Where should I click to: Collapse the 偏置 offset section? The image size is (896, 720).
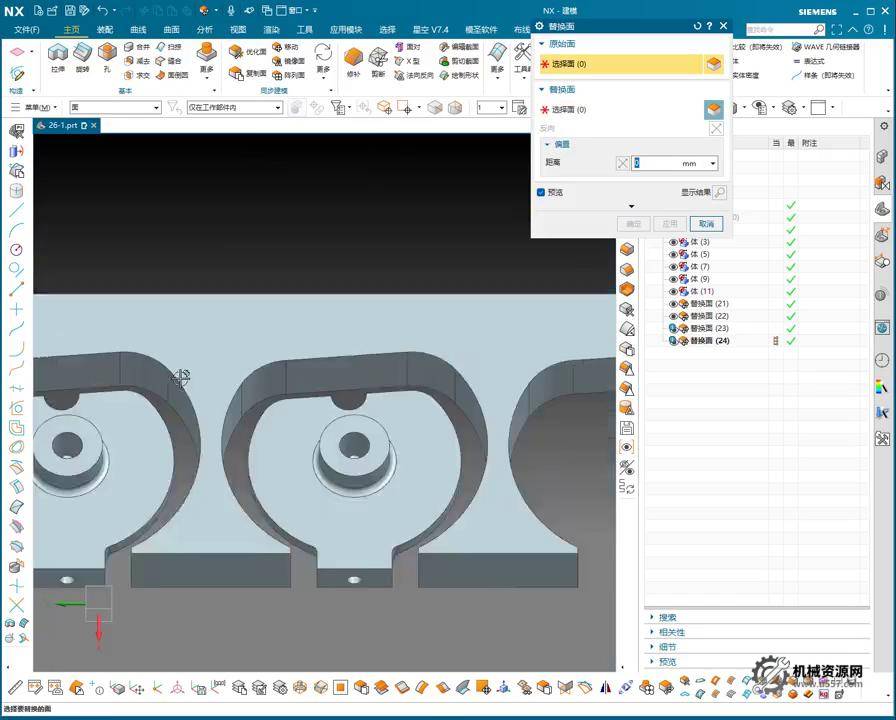click(x=547, y=144)
